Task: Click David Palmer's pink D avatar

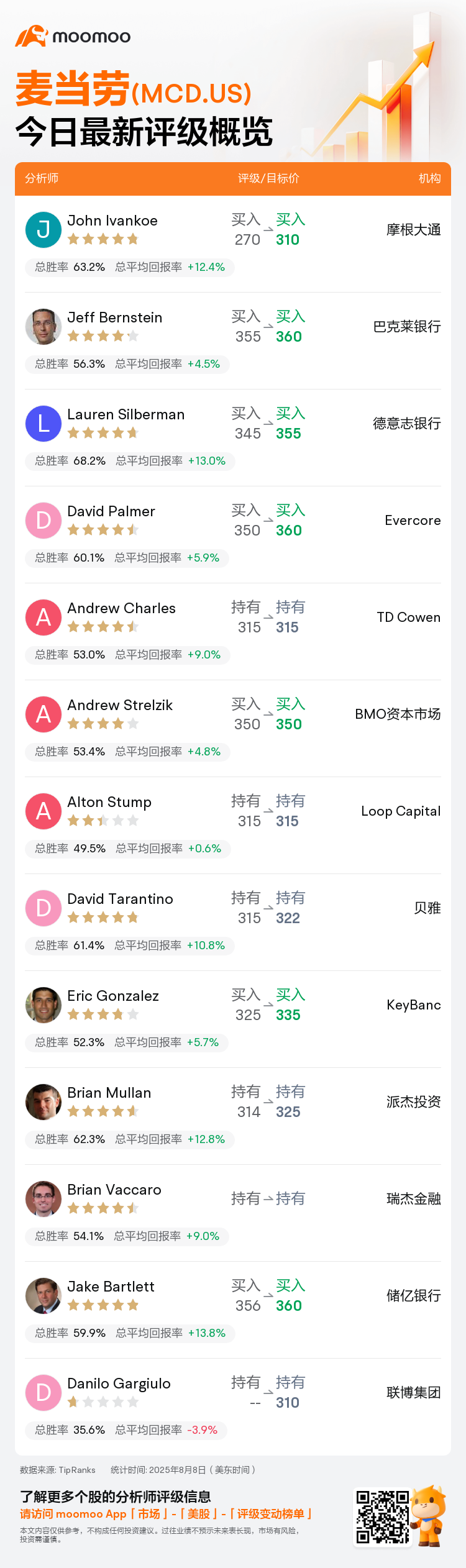Action: point(43,521)
